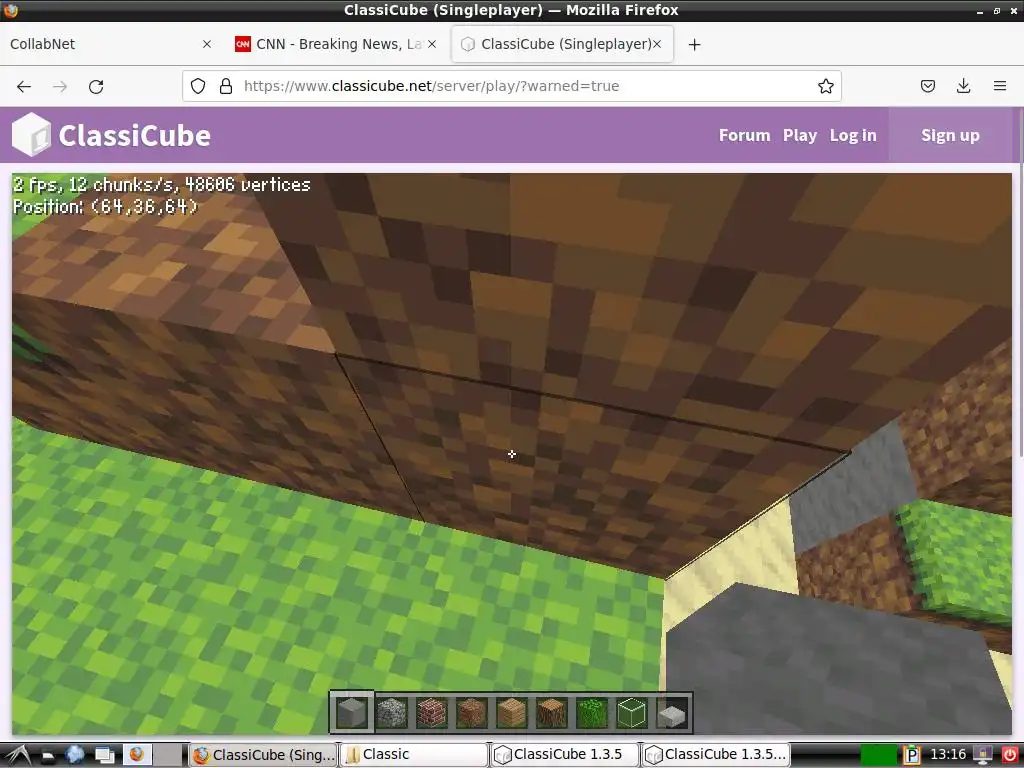Select the stone block in hotbar
The image size is (1024, 768).
pyautogui.click(x=352, y=712)
